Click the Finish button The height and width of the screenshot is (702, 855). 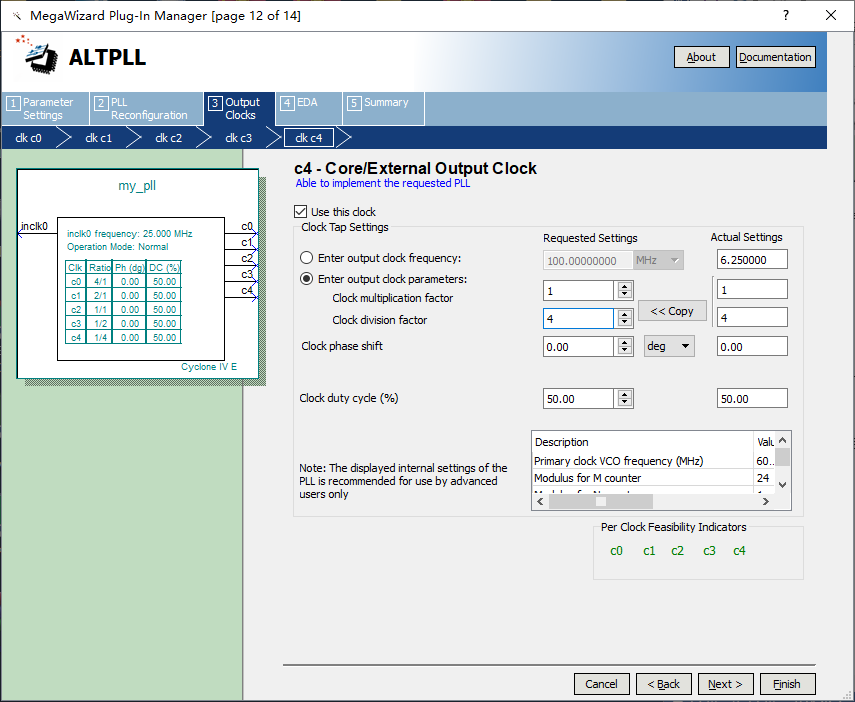click(787, 684)
